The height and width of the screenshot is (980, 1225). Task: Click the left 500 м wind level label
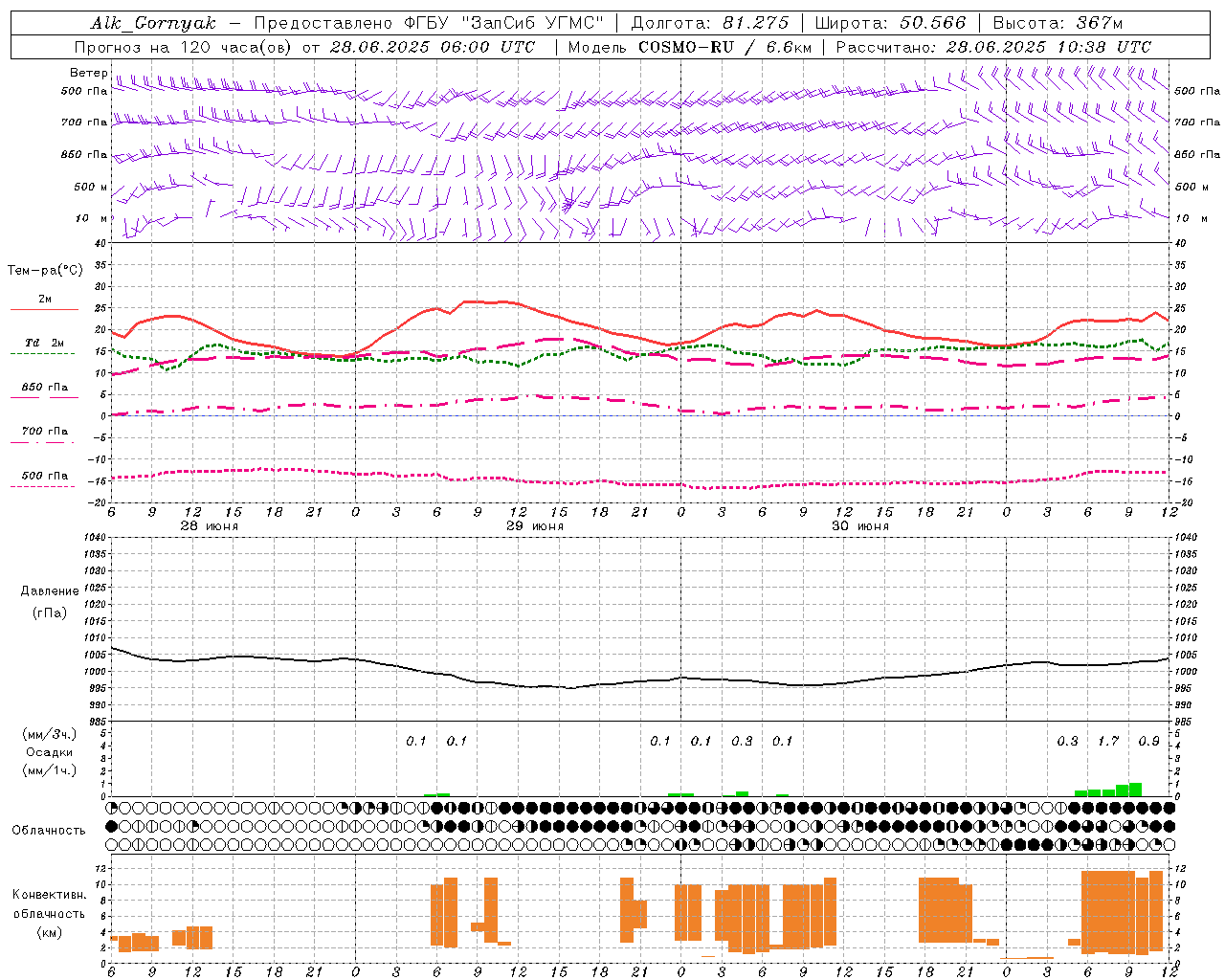point(91,187)
